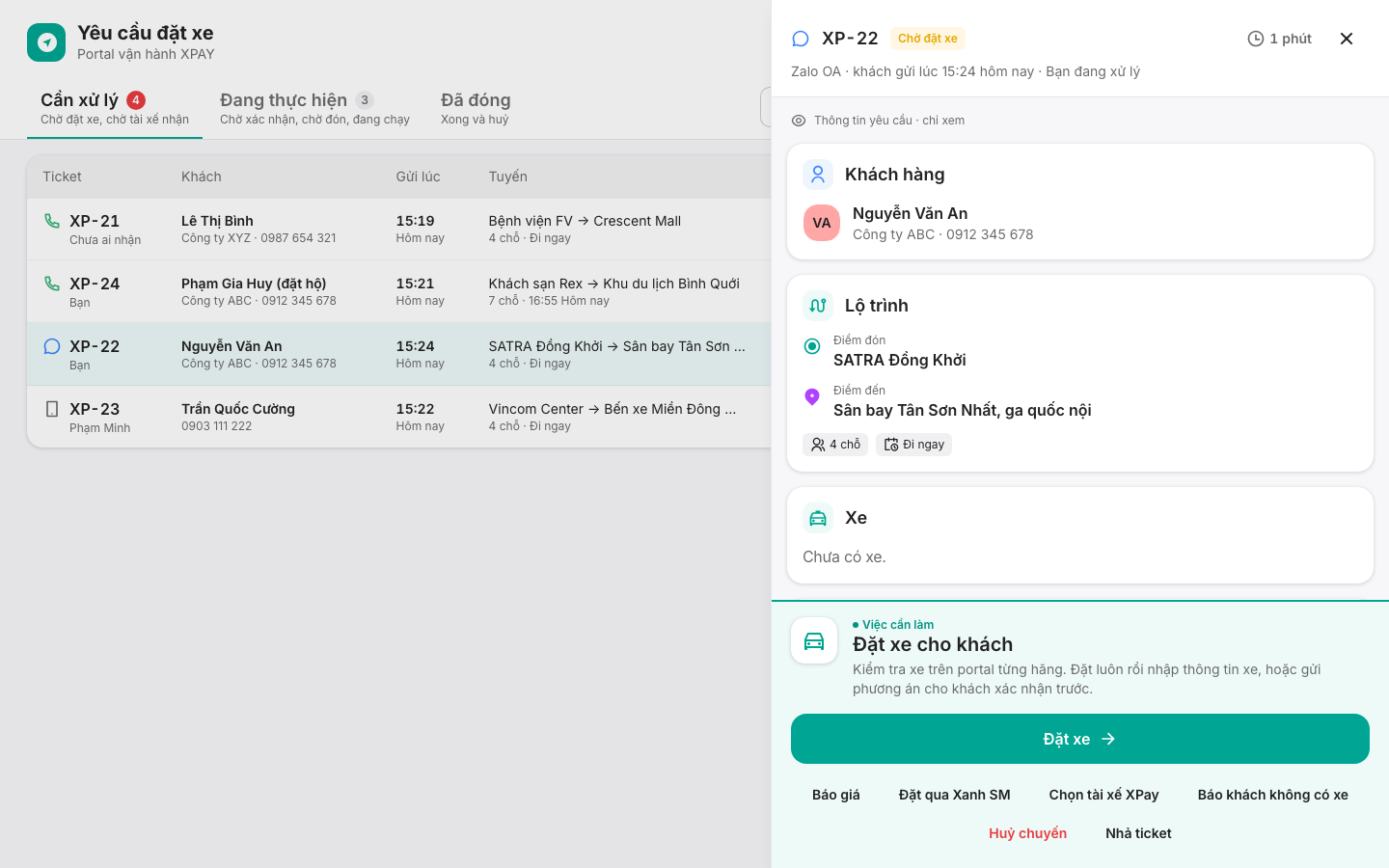The height and width of the screenshot is (868, 1389).
Task: Click the phone icon on XP-21 row
Action: [52, 221]
